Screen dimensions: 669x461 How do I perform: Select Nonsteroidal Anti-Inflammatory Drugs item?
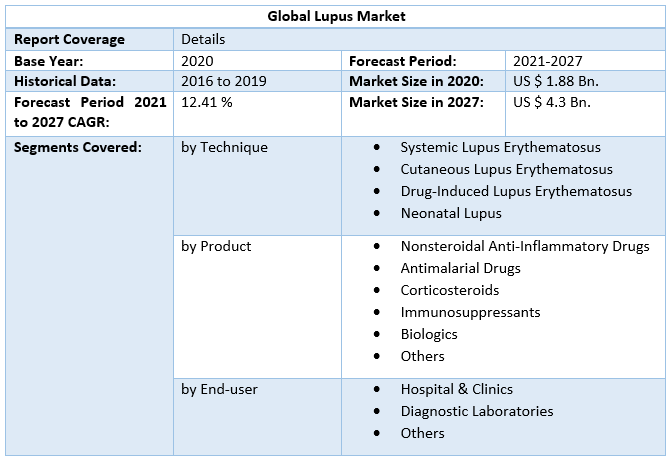pyautogui.click(x=525, y=246)
